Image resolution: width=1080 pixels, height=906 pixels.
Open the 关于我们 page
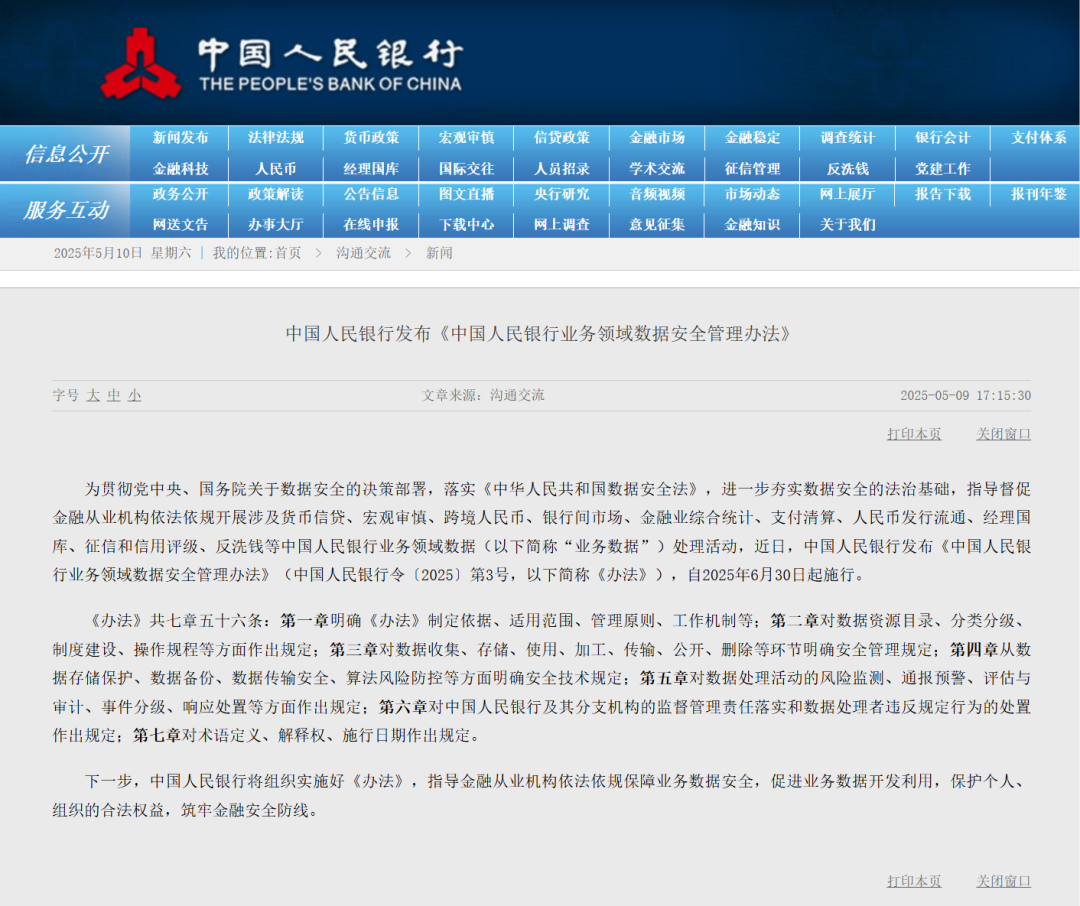point(848,224)
